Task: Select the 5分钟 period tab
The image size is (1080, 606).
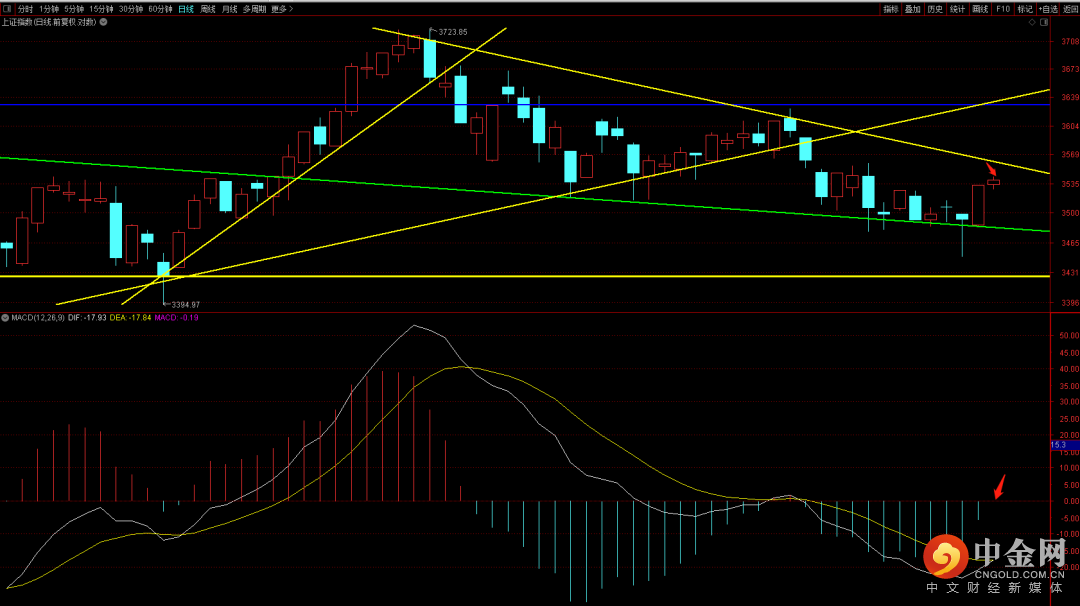Action: click(74, 9)
